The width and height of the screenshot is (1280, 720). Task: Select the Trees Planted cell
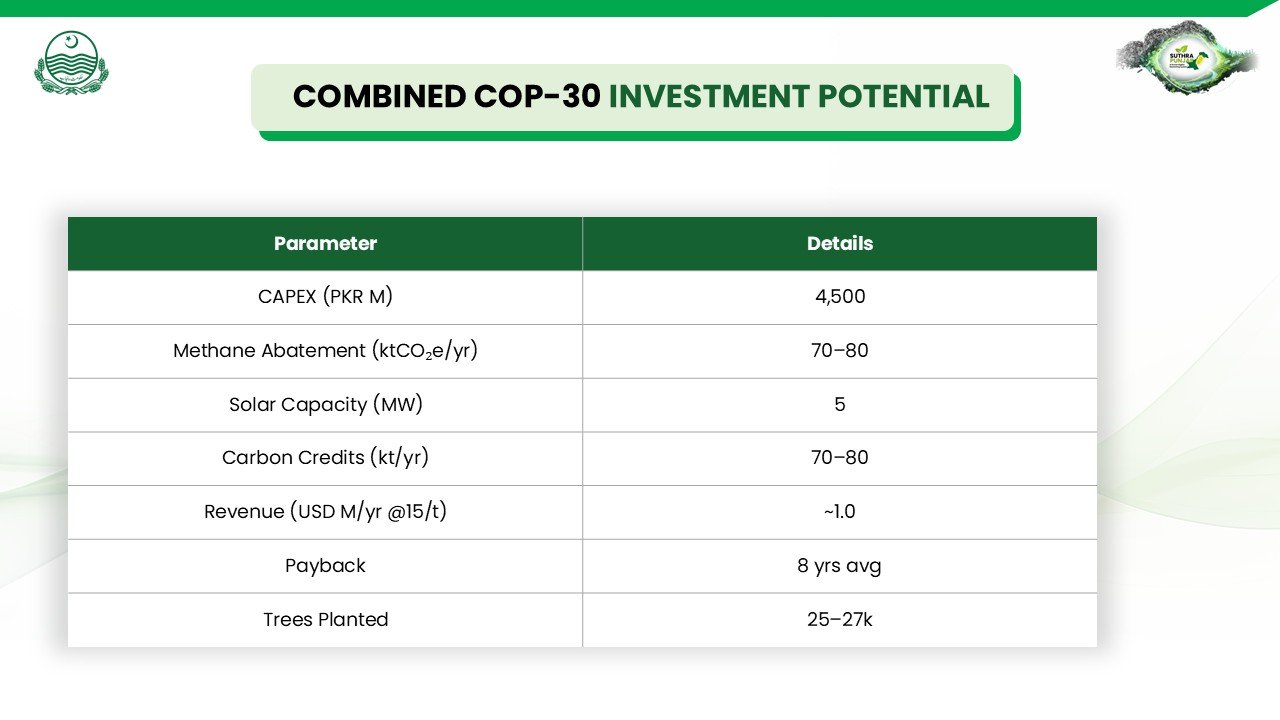pyautogui.click(x=325, y=620)
